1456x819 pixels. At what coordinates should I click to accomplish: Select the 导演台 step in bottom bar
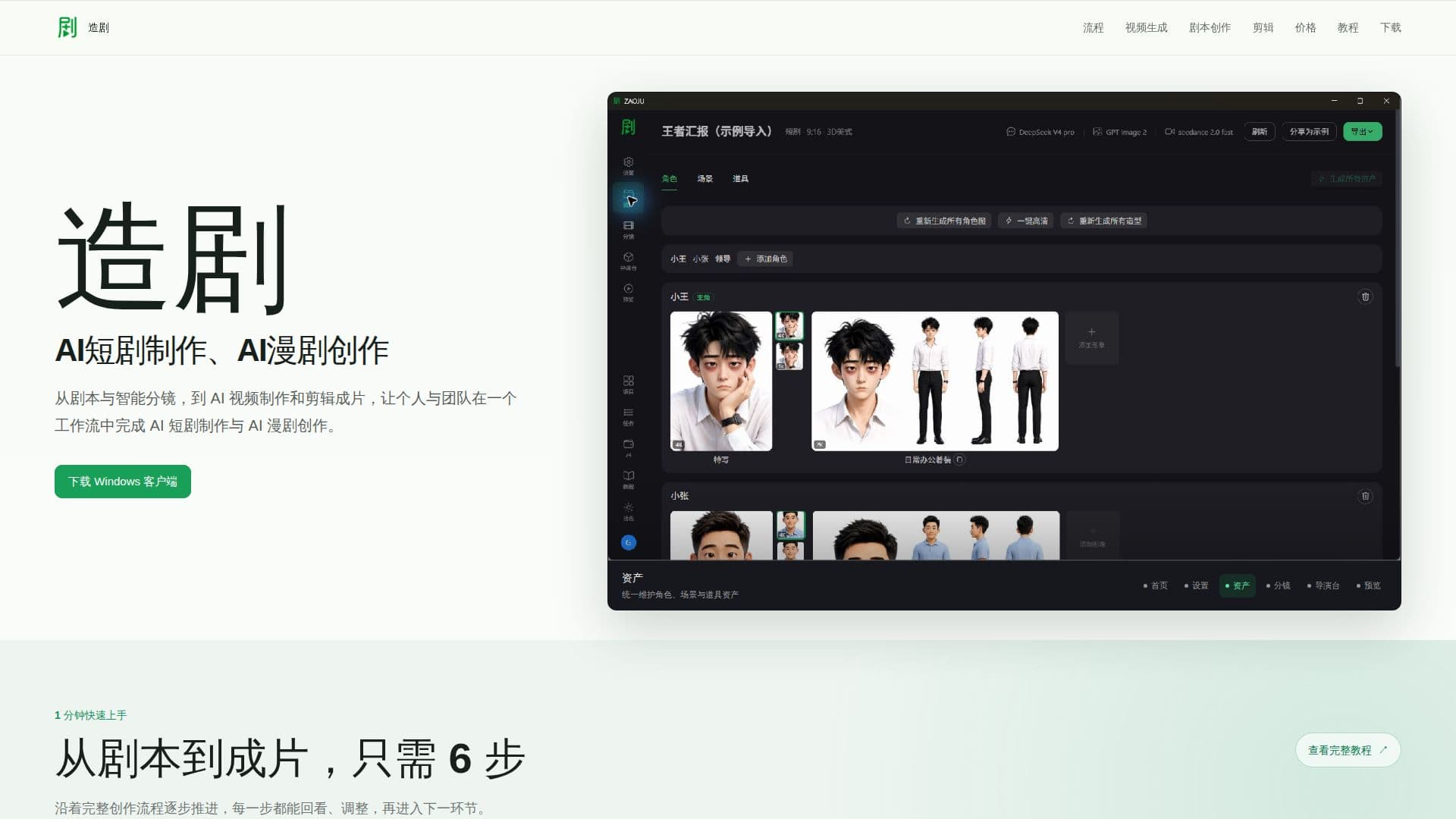click(1323, 586)
